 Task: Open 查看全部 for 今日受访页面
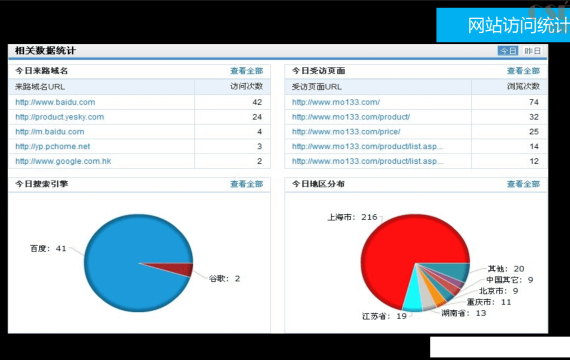pos(523,71)
